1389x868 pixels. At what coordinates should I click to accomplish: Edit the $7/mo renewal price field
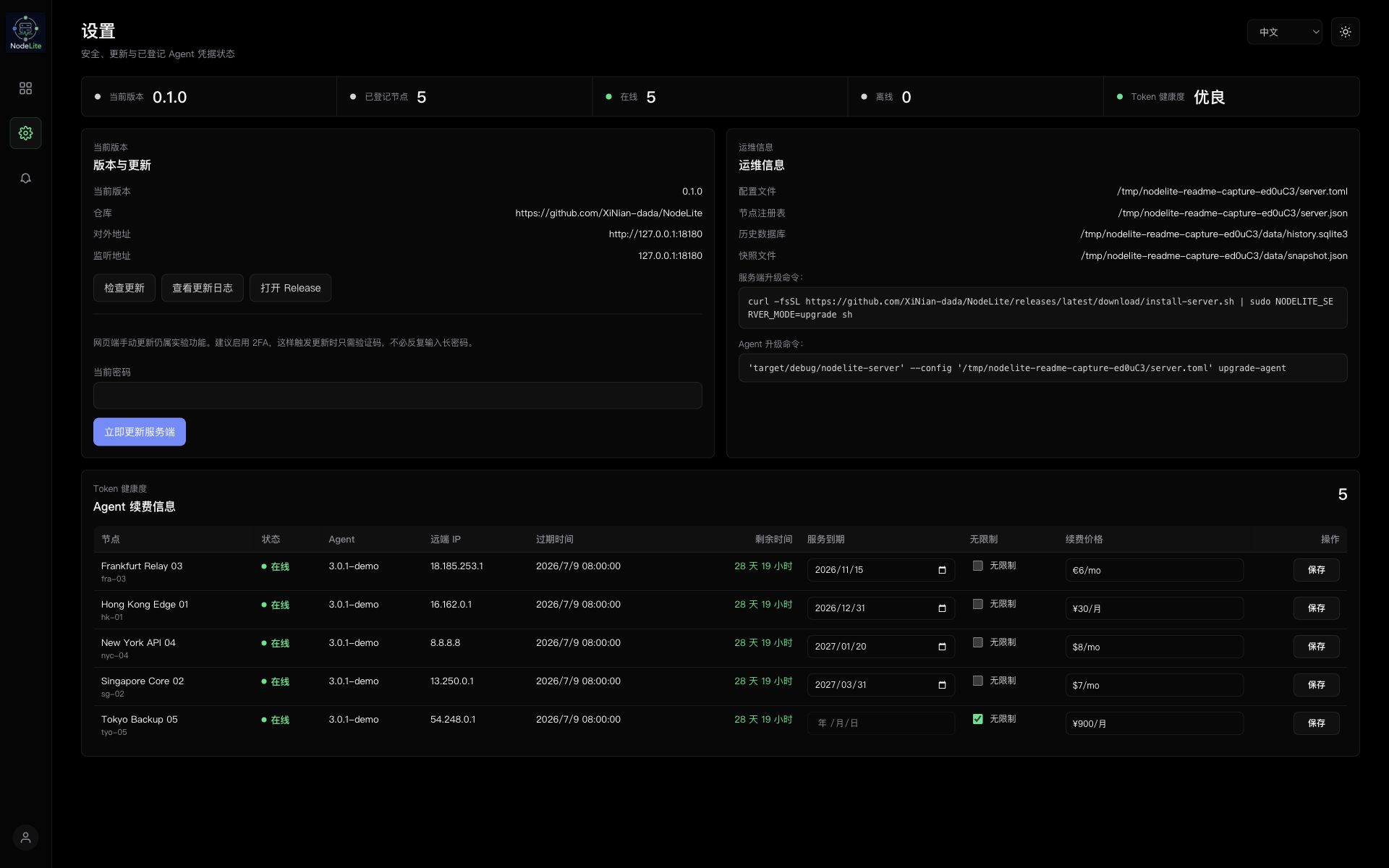1154,685
